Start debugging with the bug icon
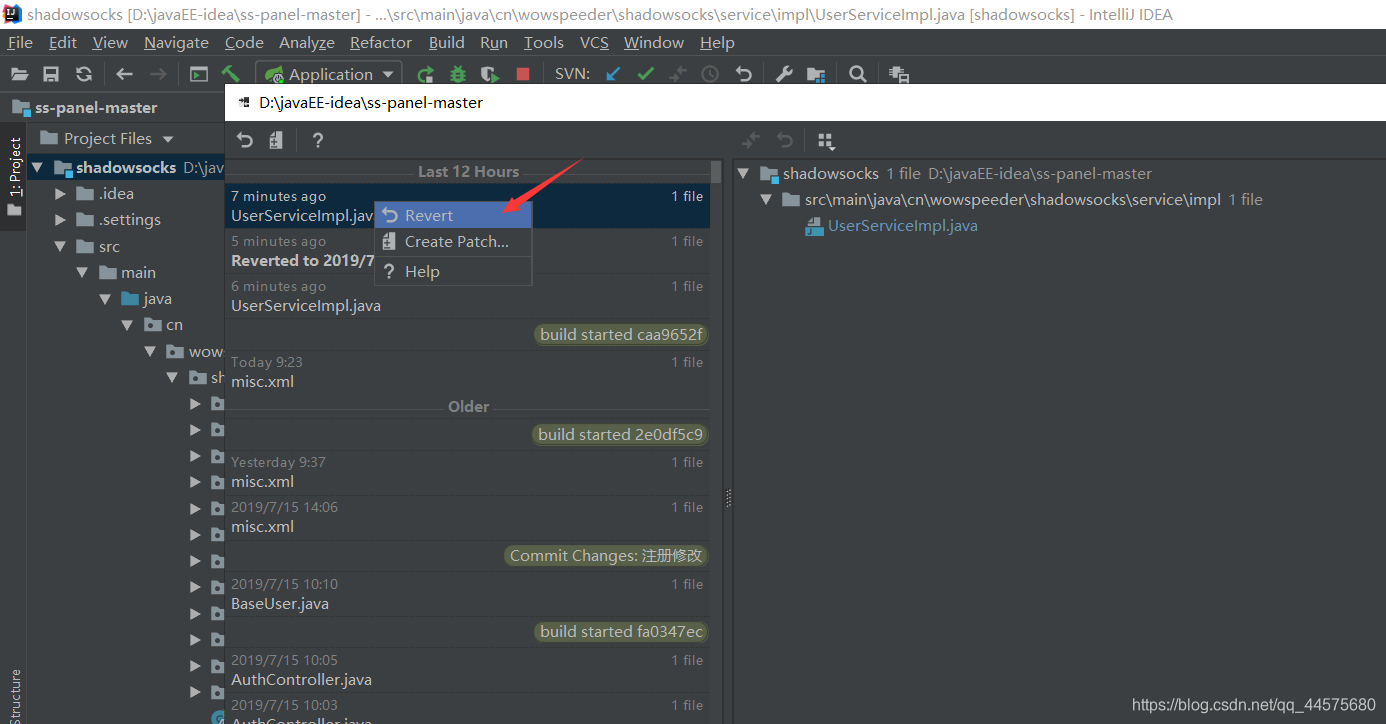This screenshot has width=1386, height=724. tap(458, 74)
